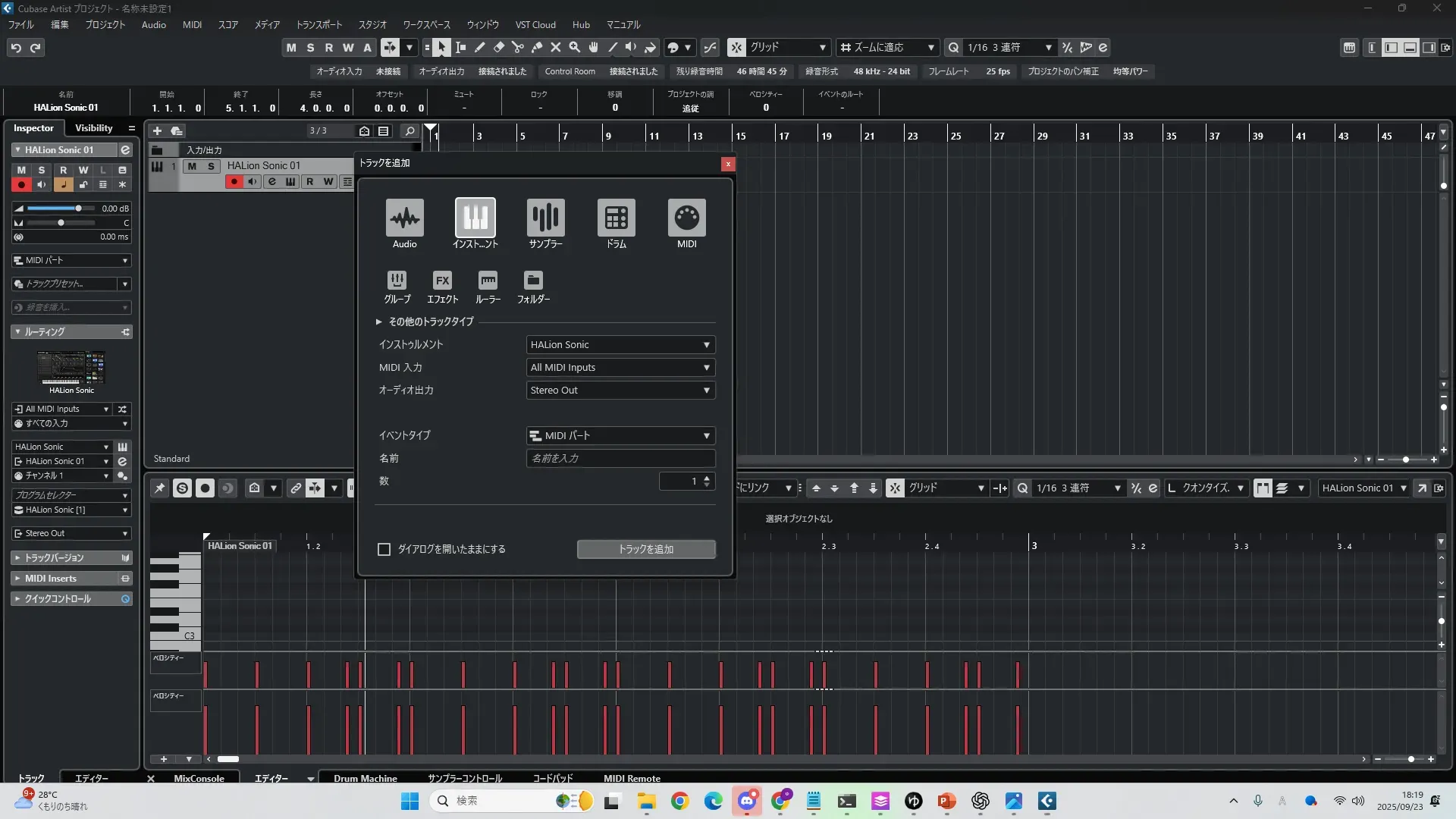Select the ルーラー track icon
Screen dimensions: 1456x819
488,281
